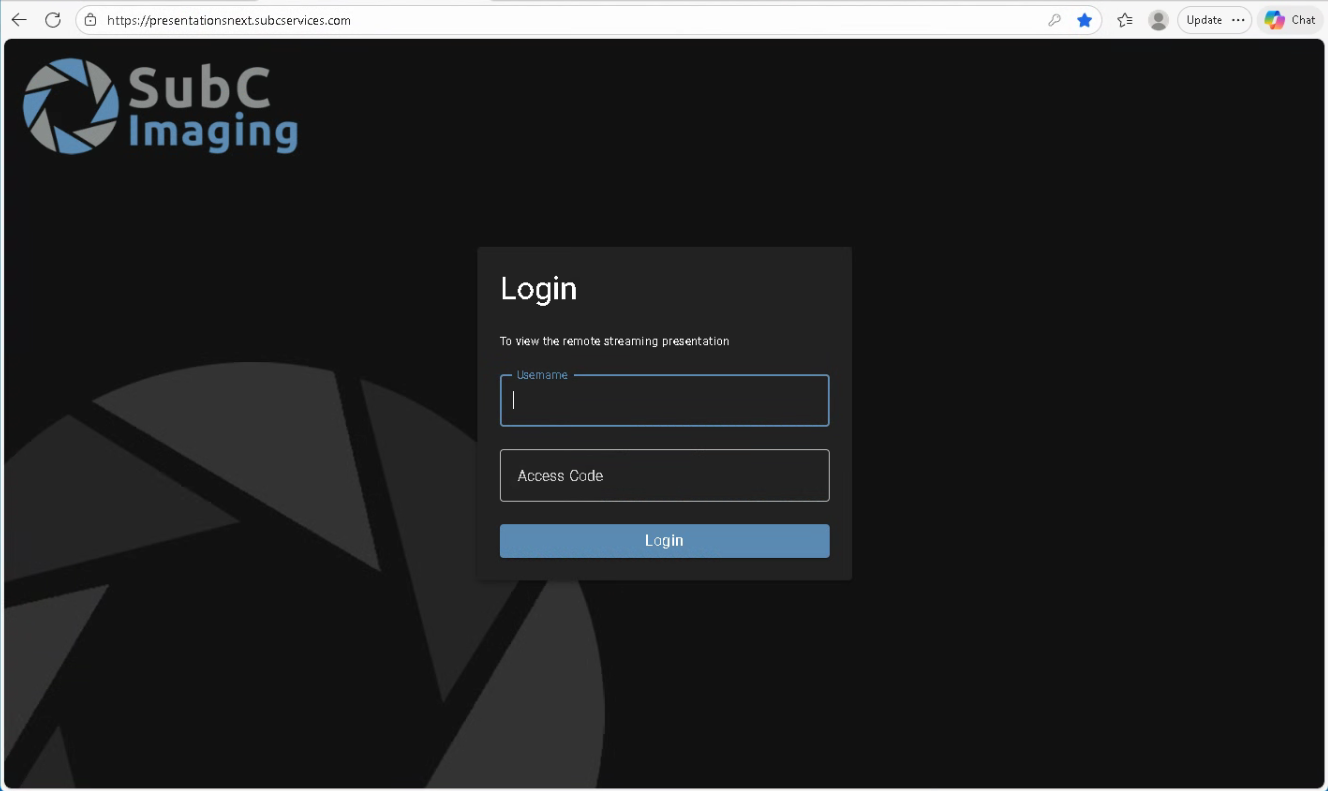Screen dimensions: 1328x791
Task: Focus the Username input field
Action: [x=664, y=401]
